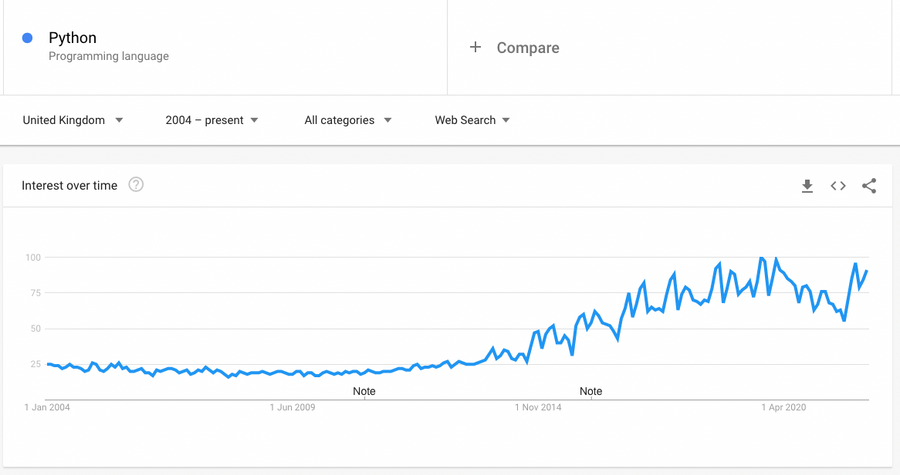Image resolution: width=900 pixels, height=475 pixels.
Task: Expand the All categories dropdown
Action: (348, 120)
